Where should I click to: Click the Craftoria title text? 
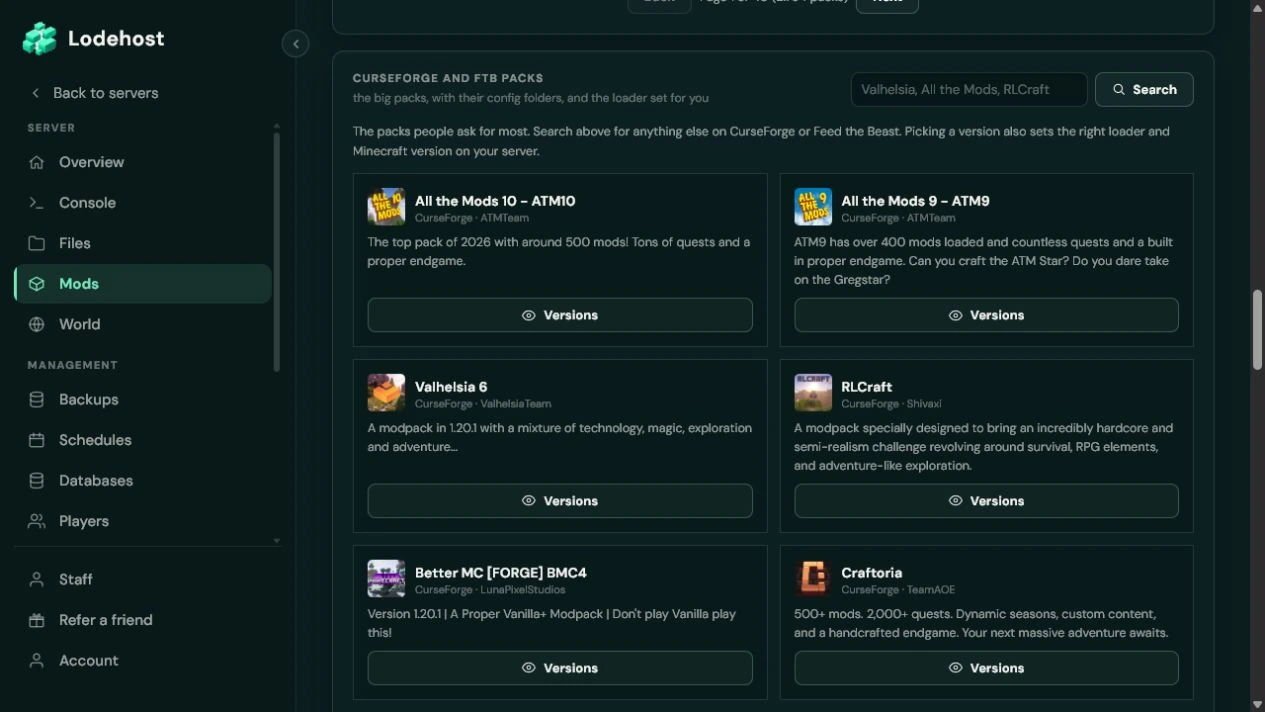click(871, 573)
